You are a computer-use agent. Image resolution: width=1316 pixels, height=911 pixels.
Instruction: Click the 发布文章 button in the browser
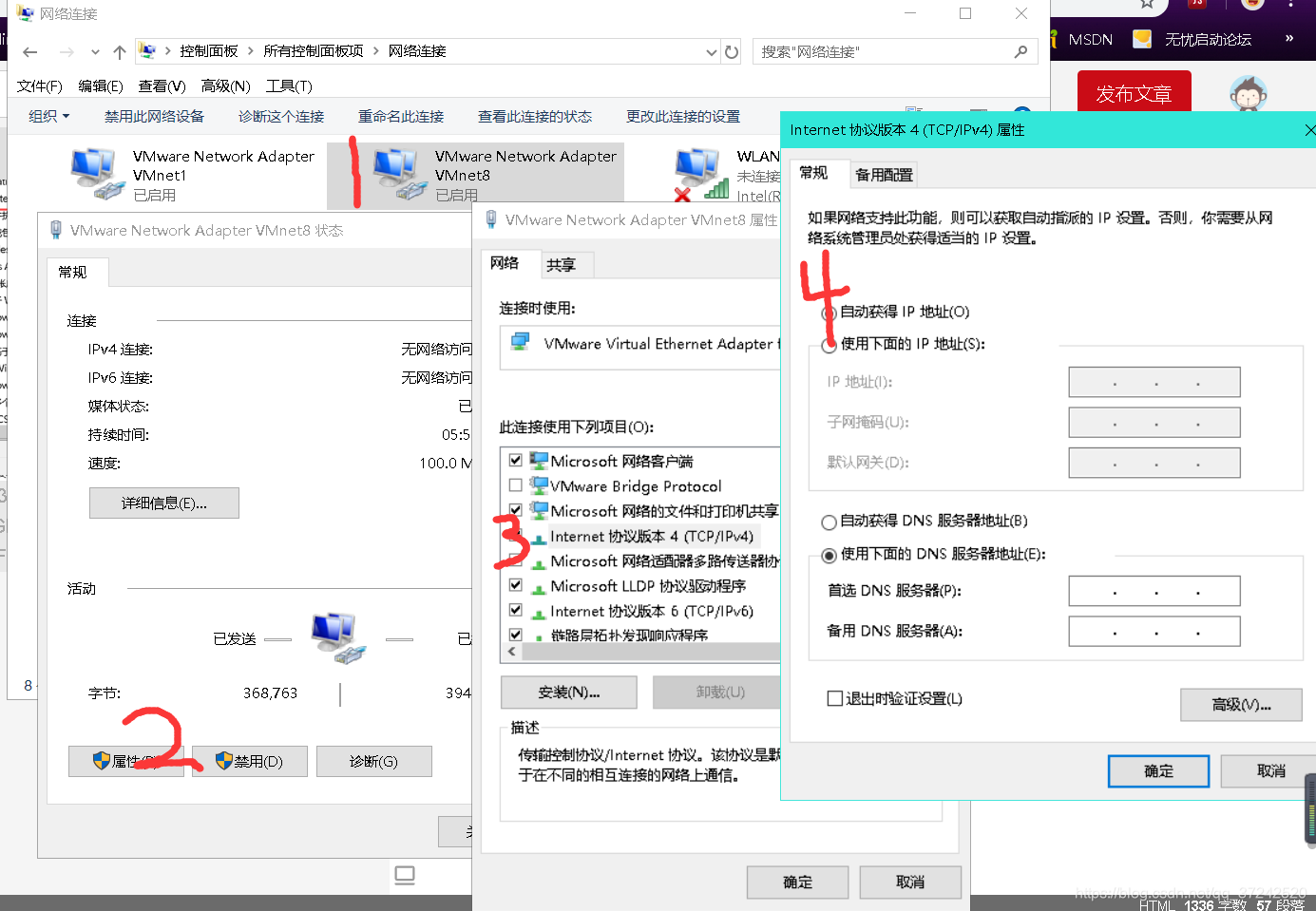(x=1134, y=94)
